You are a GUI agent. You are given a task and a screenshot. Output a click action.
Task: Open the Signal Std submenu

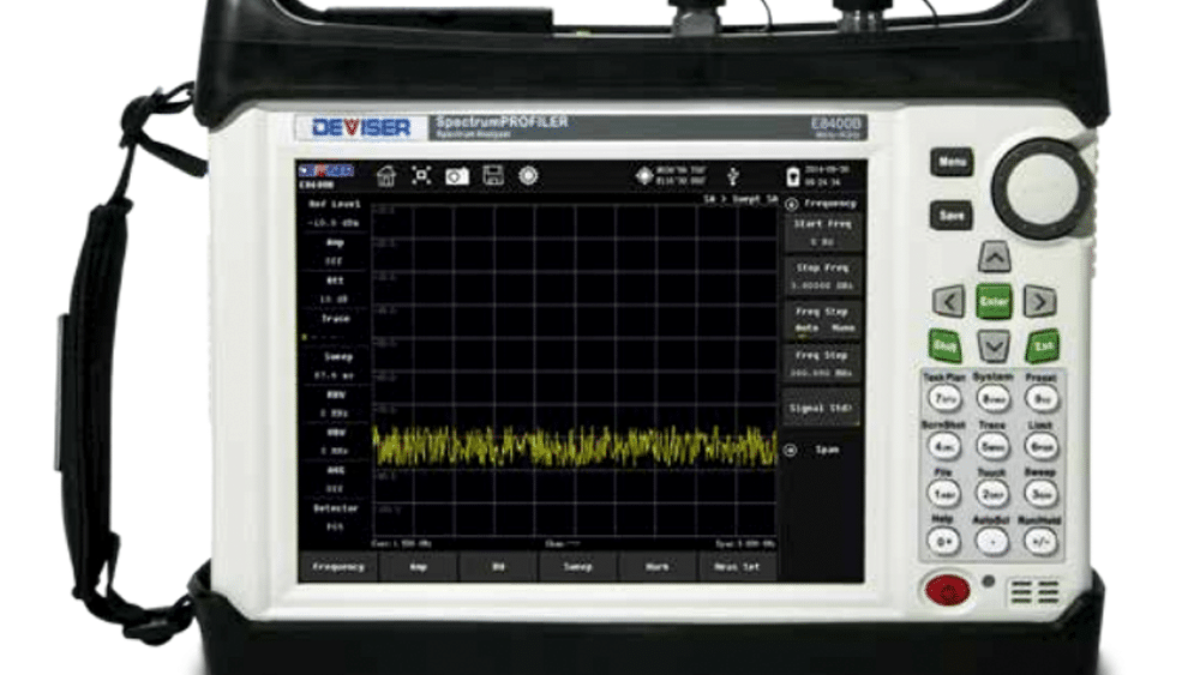click(x=821, y=408)
